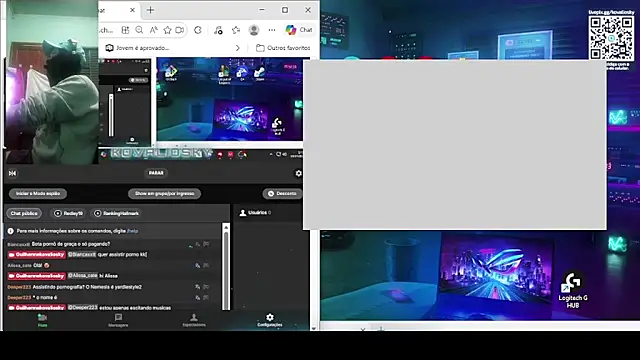Click the camera icon in the address bar
This screenshot has height=360, width=640.
click(180, 30)
